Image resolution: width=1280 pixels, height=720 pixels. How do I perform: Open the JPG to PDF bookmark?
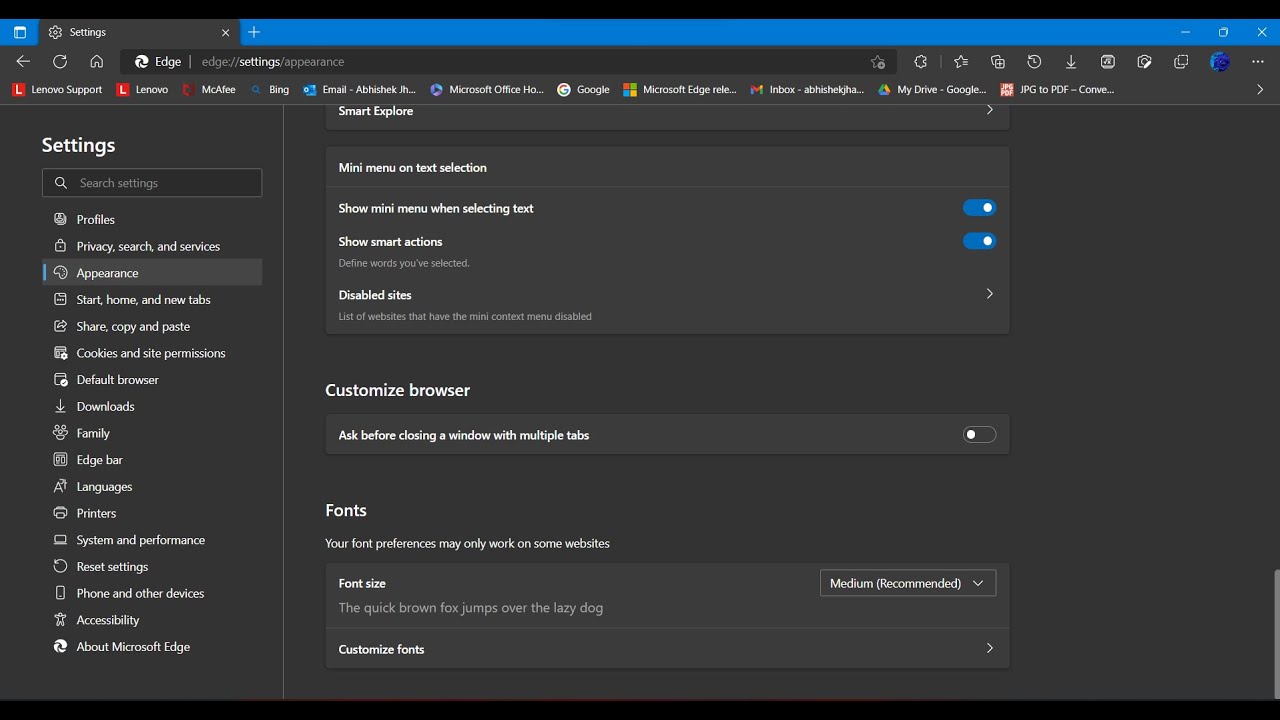coord(1057,90)
